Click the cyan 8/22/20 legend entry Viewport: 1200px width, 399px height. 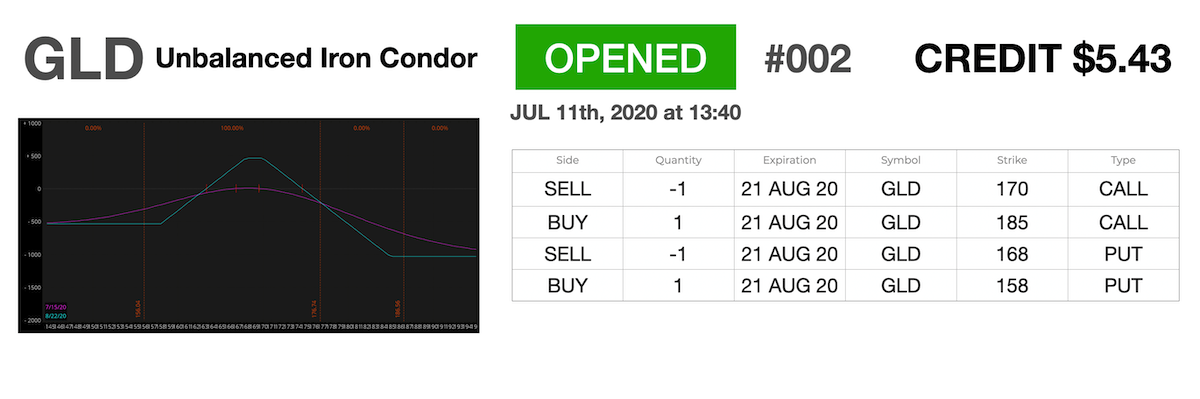pyautogui.click(x=57, y=316)
